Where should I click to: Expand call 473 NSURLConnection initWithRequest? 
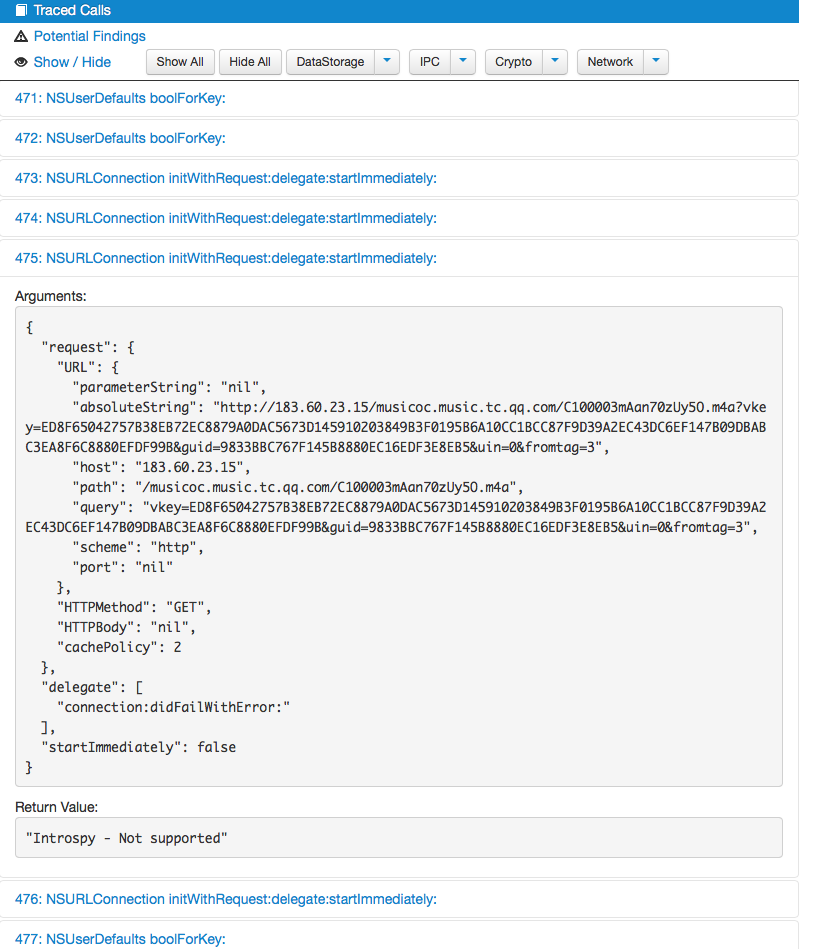[226, 178]
